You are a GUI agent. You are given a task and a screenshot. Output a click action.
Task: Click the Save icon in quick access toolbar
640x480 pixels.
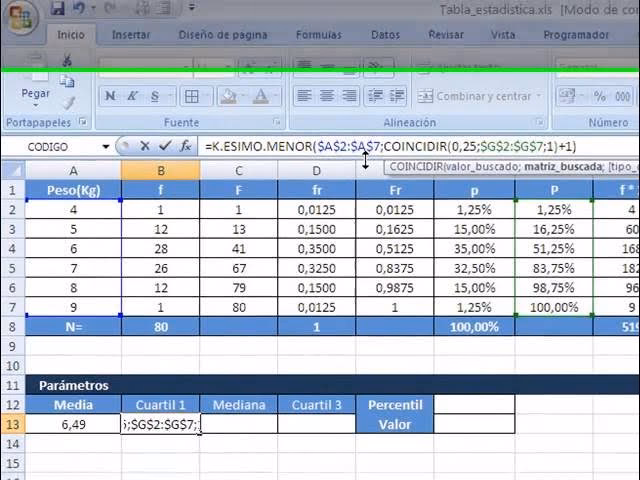(x=57, y=9)
